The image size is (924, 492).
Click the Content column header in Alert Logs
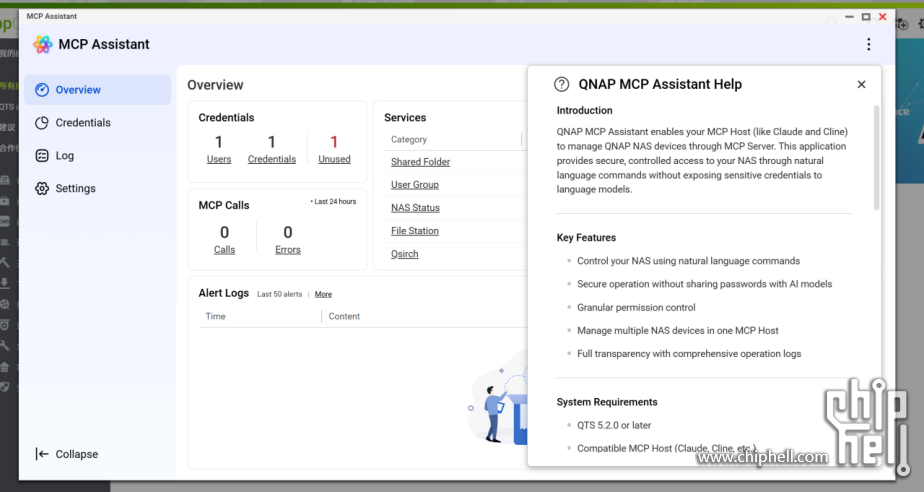(344, 316)
